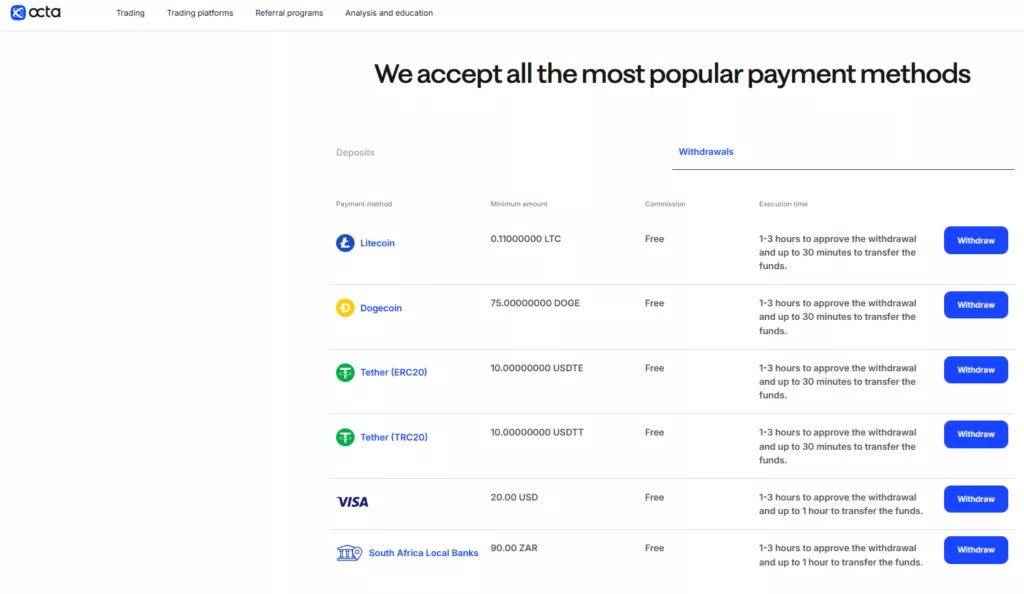Withdraw via South Africa Local Banks

tap(976, 550)
